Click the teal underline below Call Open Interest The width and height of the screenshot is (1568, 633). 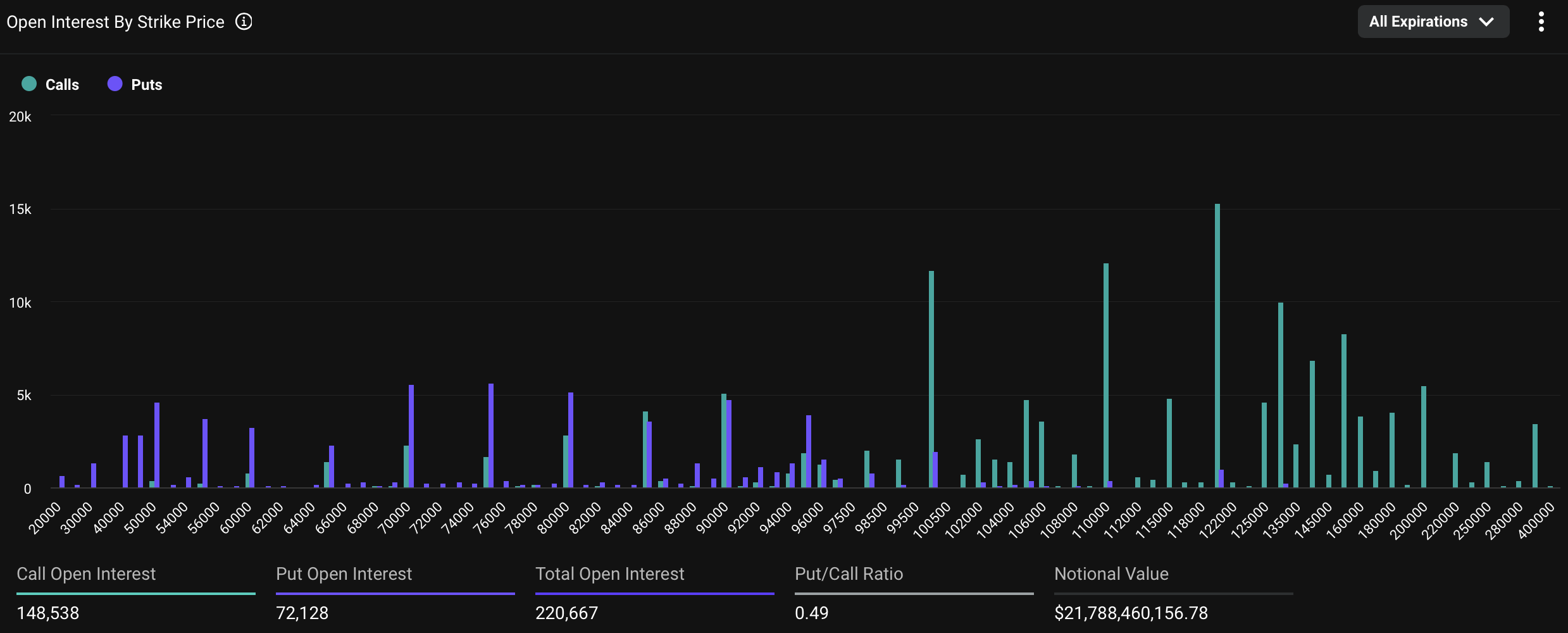click(x=136, y=594)
